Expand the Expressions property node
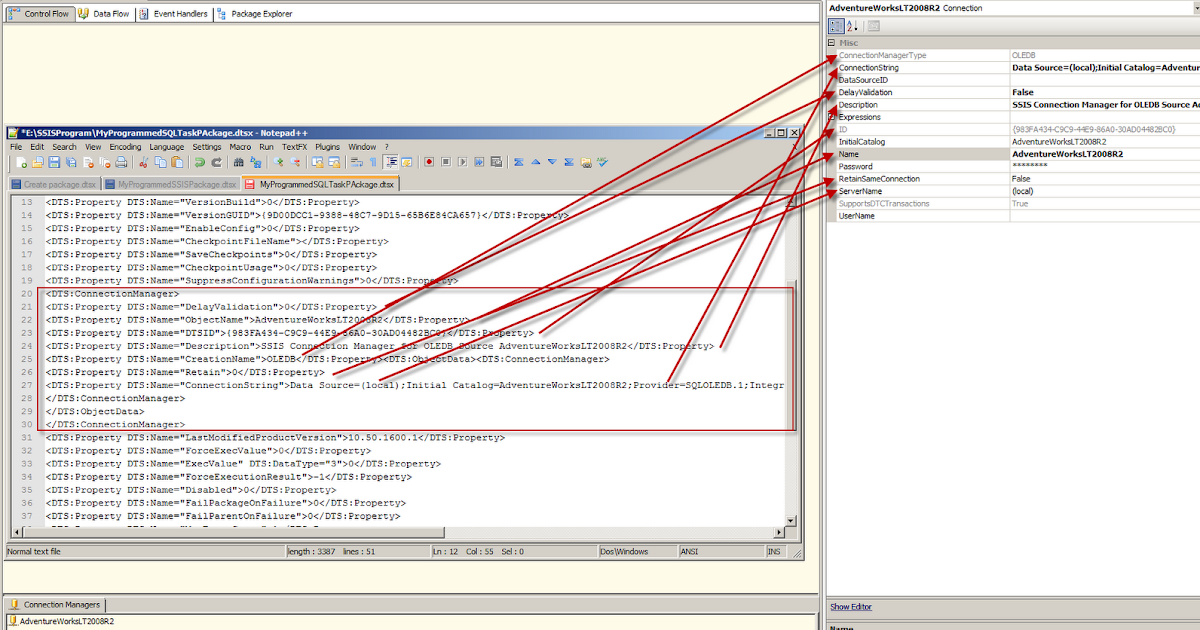 832,117
